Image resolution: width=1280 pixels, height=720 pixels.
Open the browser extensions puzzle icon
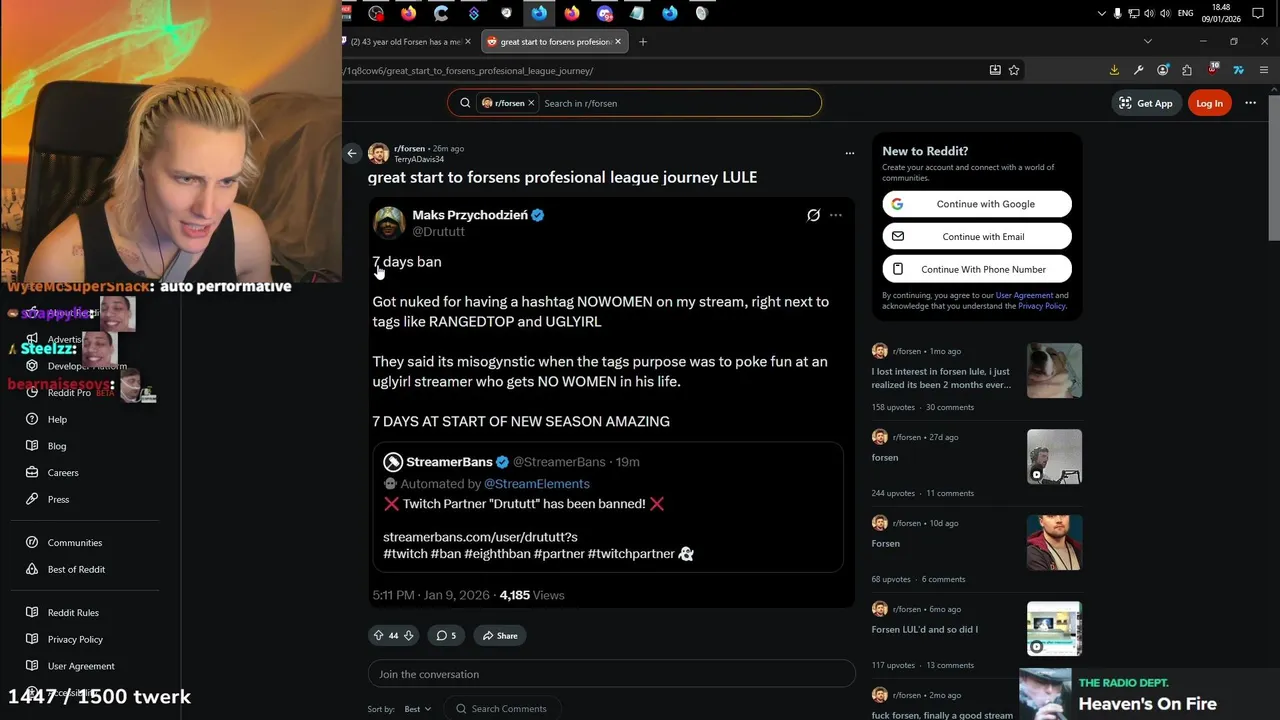(1187, 70)
